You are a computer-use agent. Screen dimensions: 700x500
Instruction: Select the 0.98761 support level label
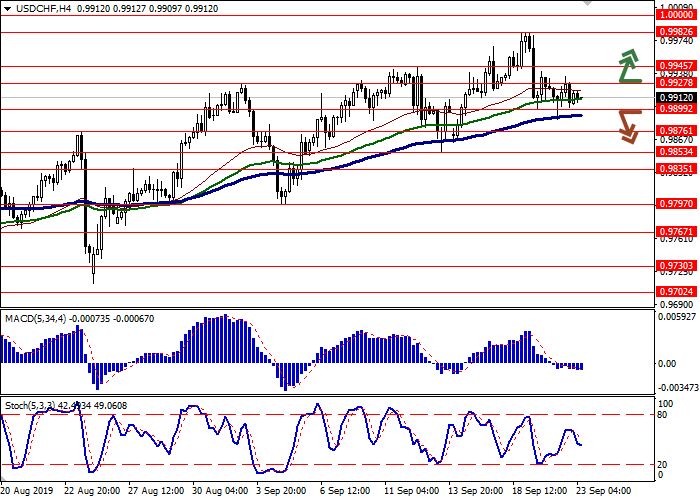(676, 130)
